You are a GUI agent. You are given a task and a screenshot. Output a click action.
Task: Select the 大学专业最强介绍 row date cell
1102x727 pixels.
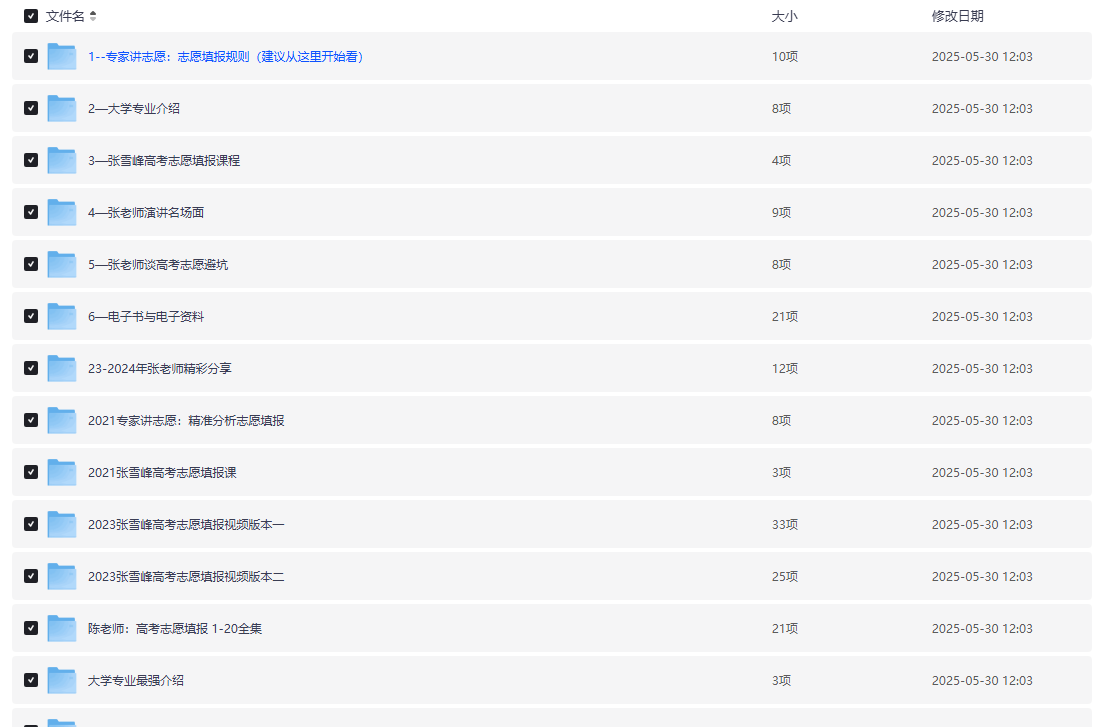[x=982, y=680]
